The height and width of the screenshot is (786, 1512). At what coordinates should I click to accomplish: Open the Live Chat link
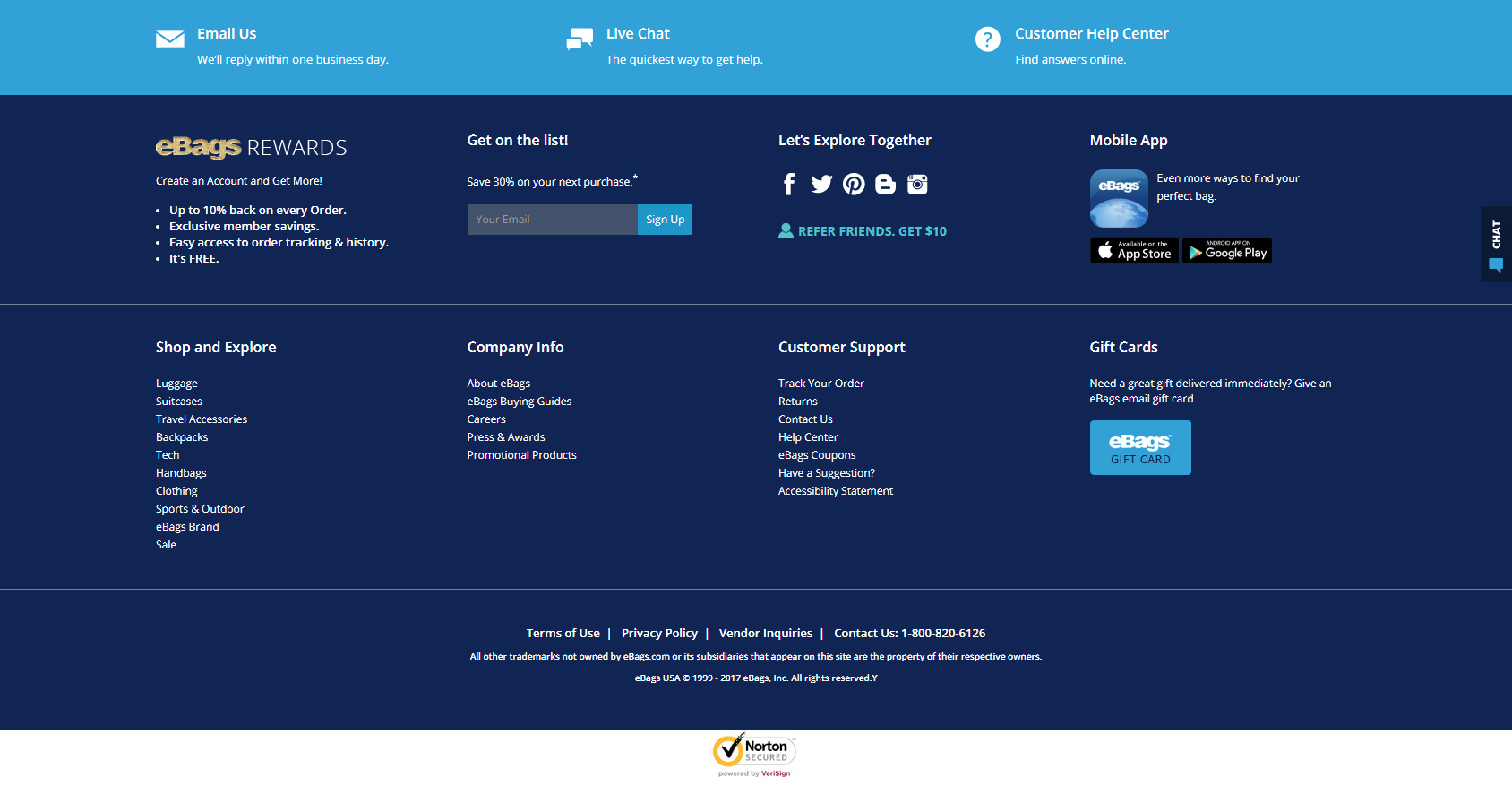(x=638, y=34)
